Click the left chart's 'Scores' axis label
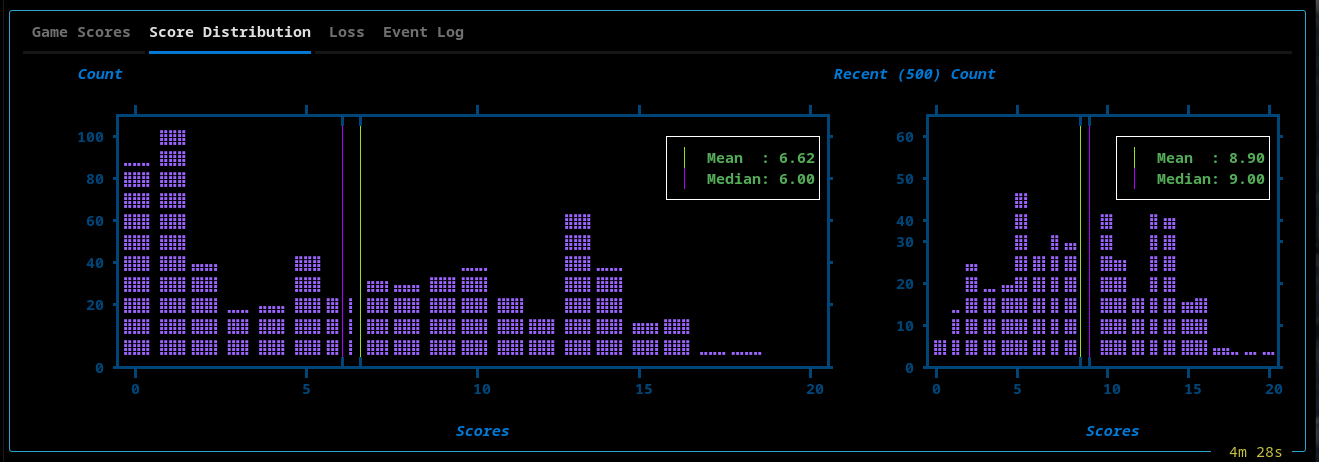This screenshot has width=1319, height=462. [x=482, y=431]
